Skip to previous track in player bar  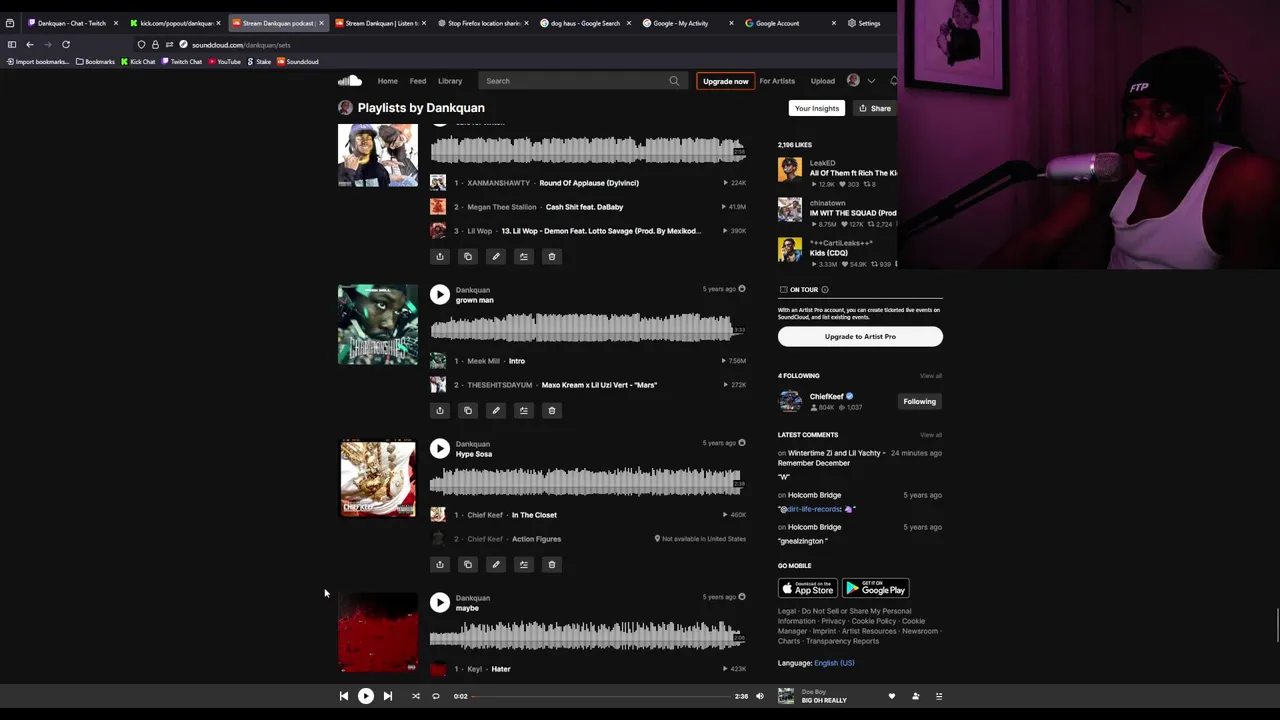(x=344, y=696)
